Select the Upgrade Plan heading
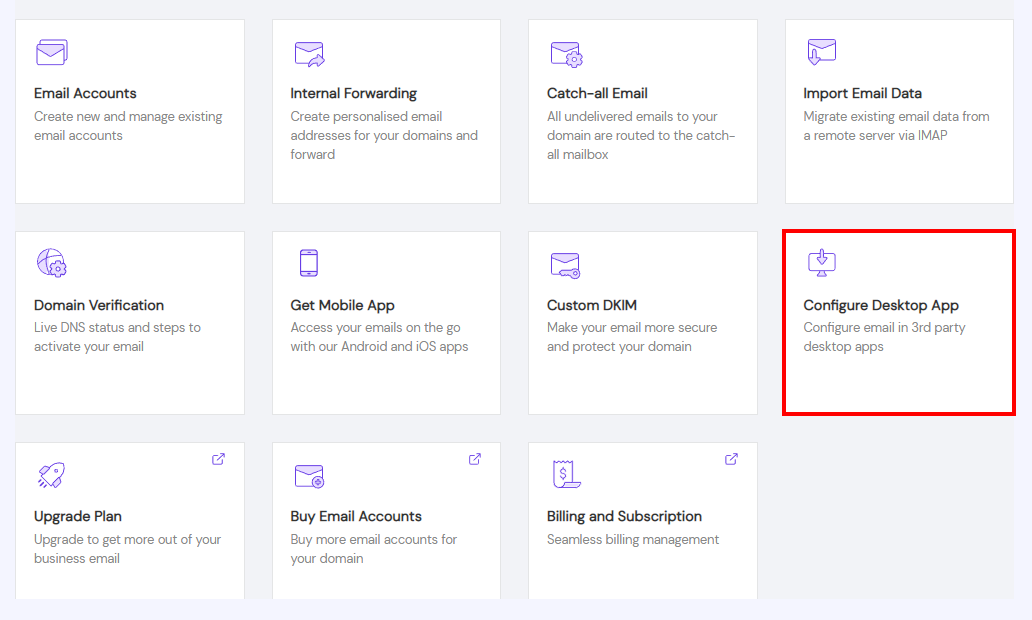The image size is (1032, 620). click(78, 517)
